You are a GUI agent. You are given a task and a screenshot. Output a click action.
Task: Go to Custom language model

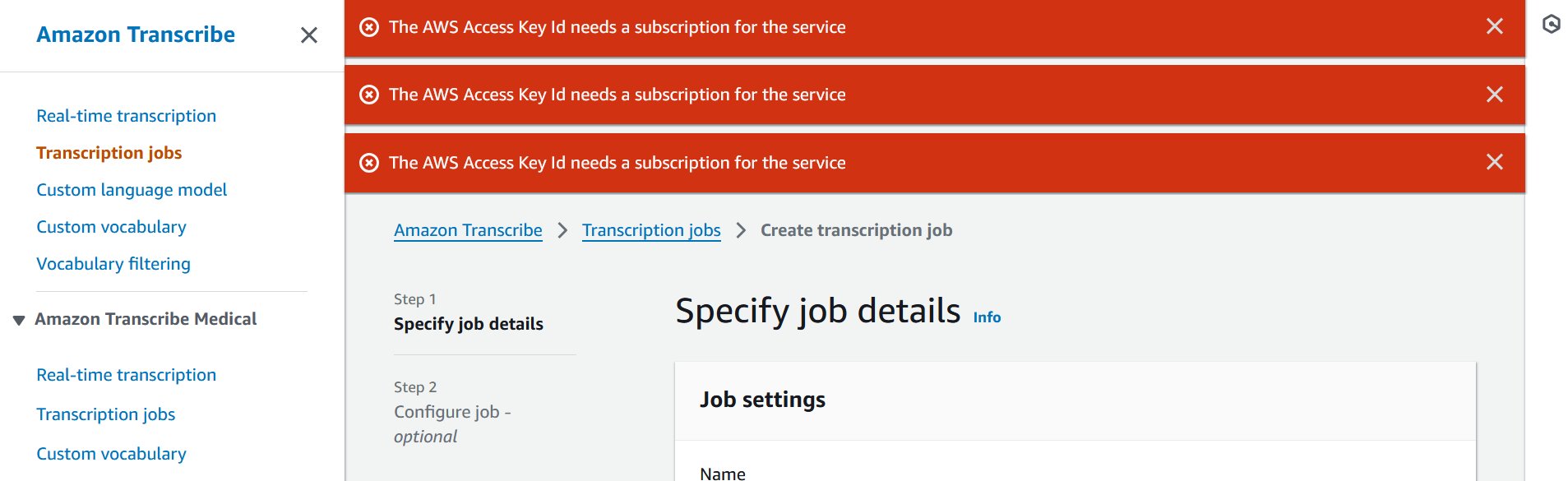132,190
